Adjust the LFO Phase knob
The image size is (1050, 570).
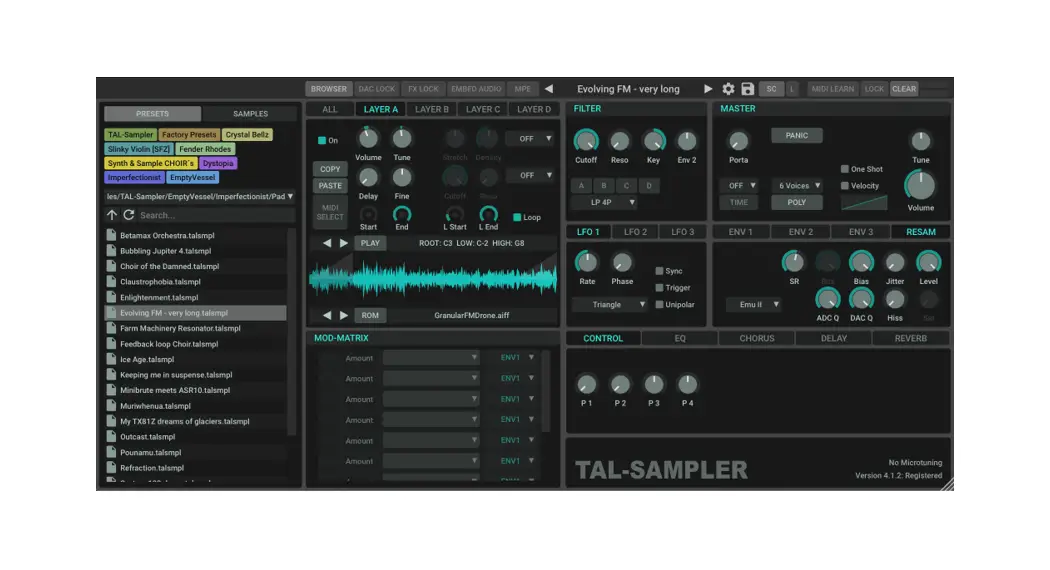coord(621,262)
